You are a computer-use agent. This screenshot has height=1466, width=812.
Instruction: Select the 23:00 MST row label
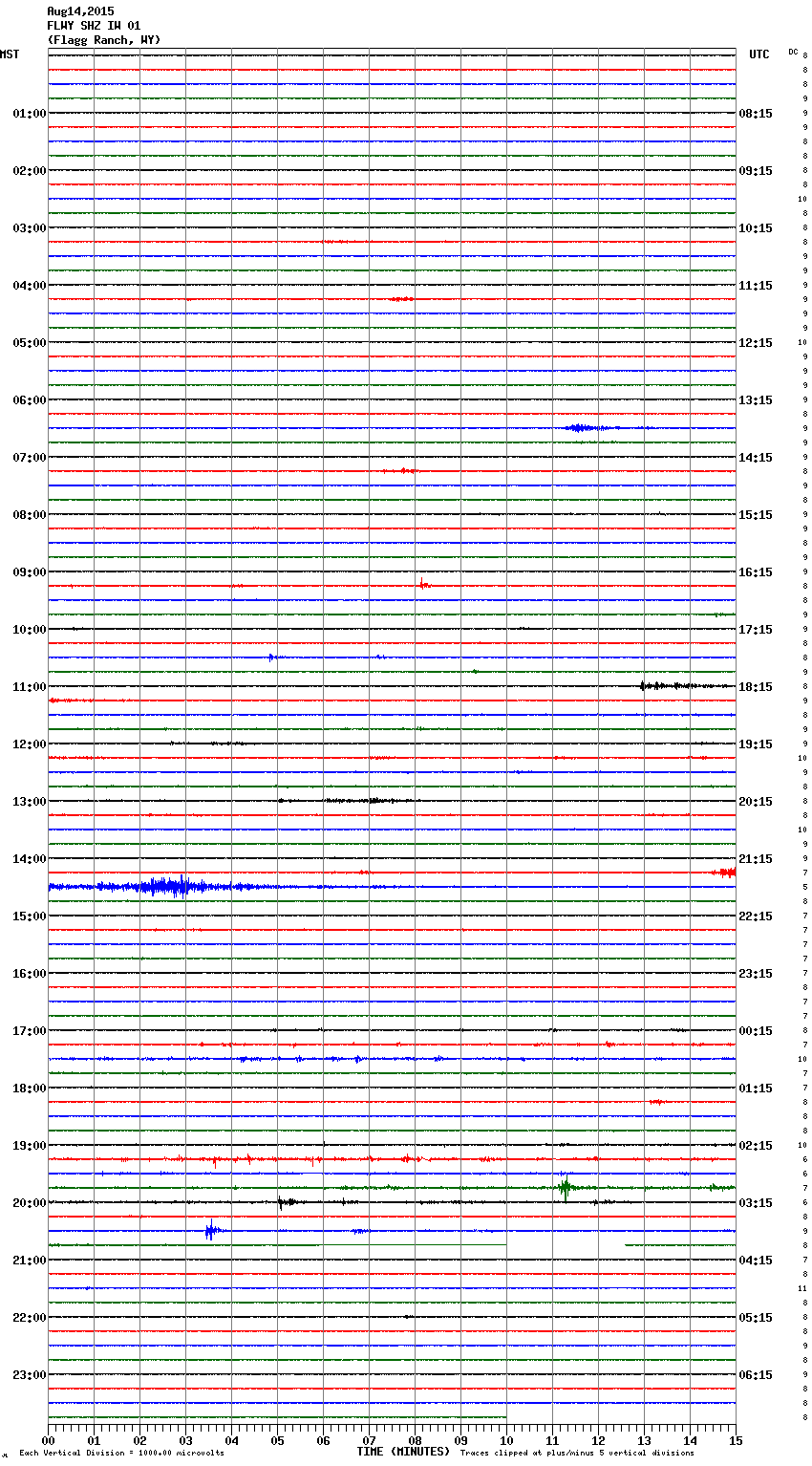point(30,1375)
